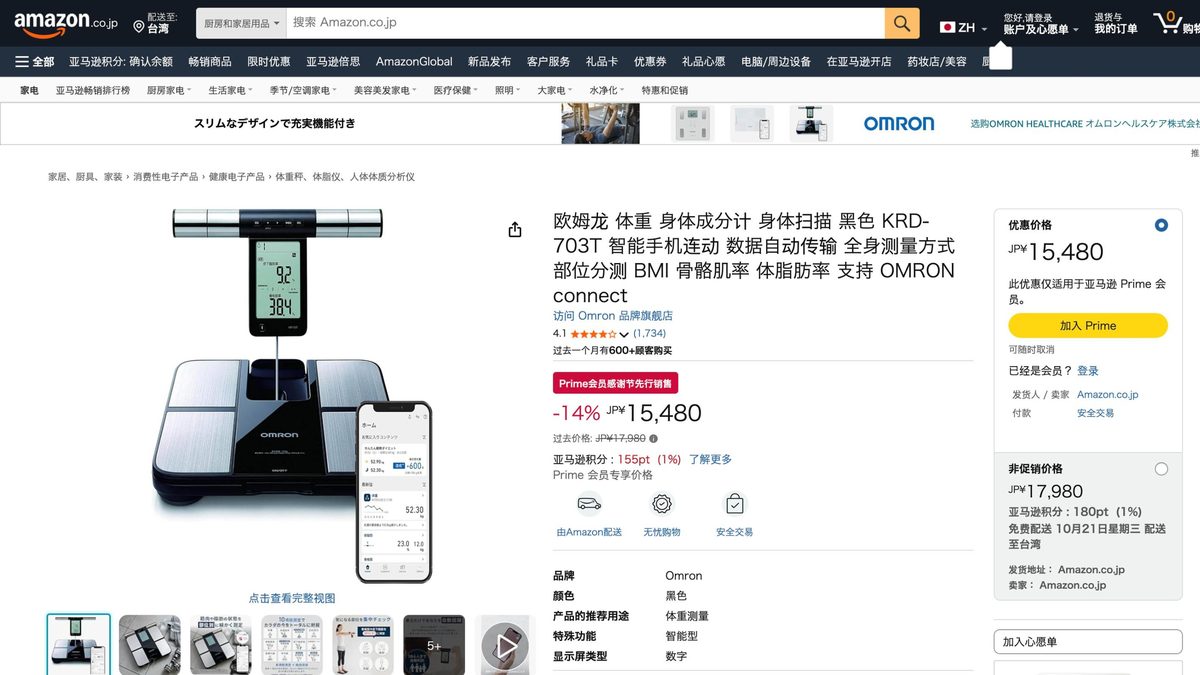Open the 全部 hamburger menu
This screenshot has width=1200, height=675.
pos(35,61)
